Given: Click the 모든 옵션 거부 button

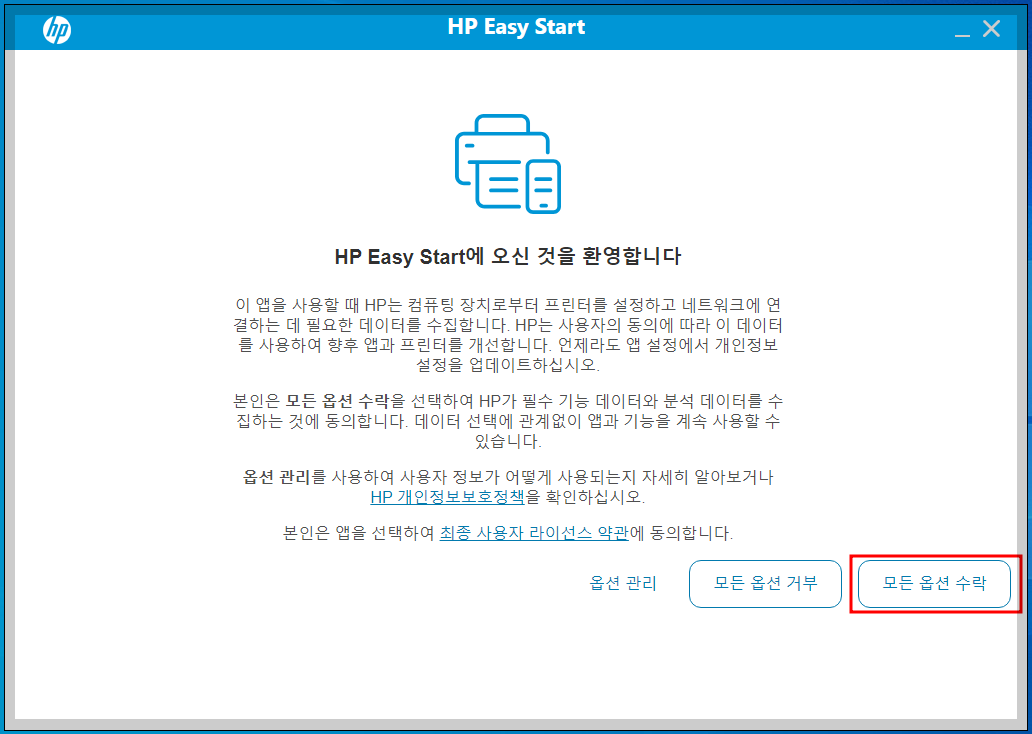Looking at the screenshot, I should (x=765, y=583).
